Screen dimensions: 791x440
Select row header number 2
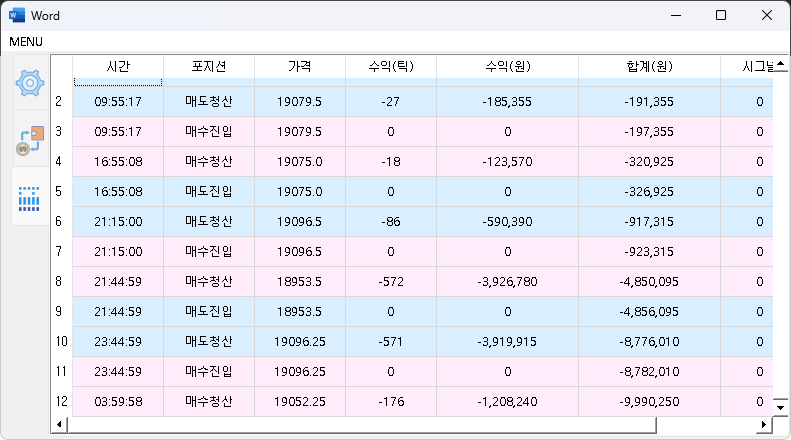pos(59,101)
